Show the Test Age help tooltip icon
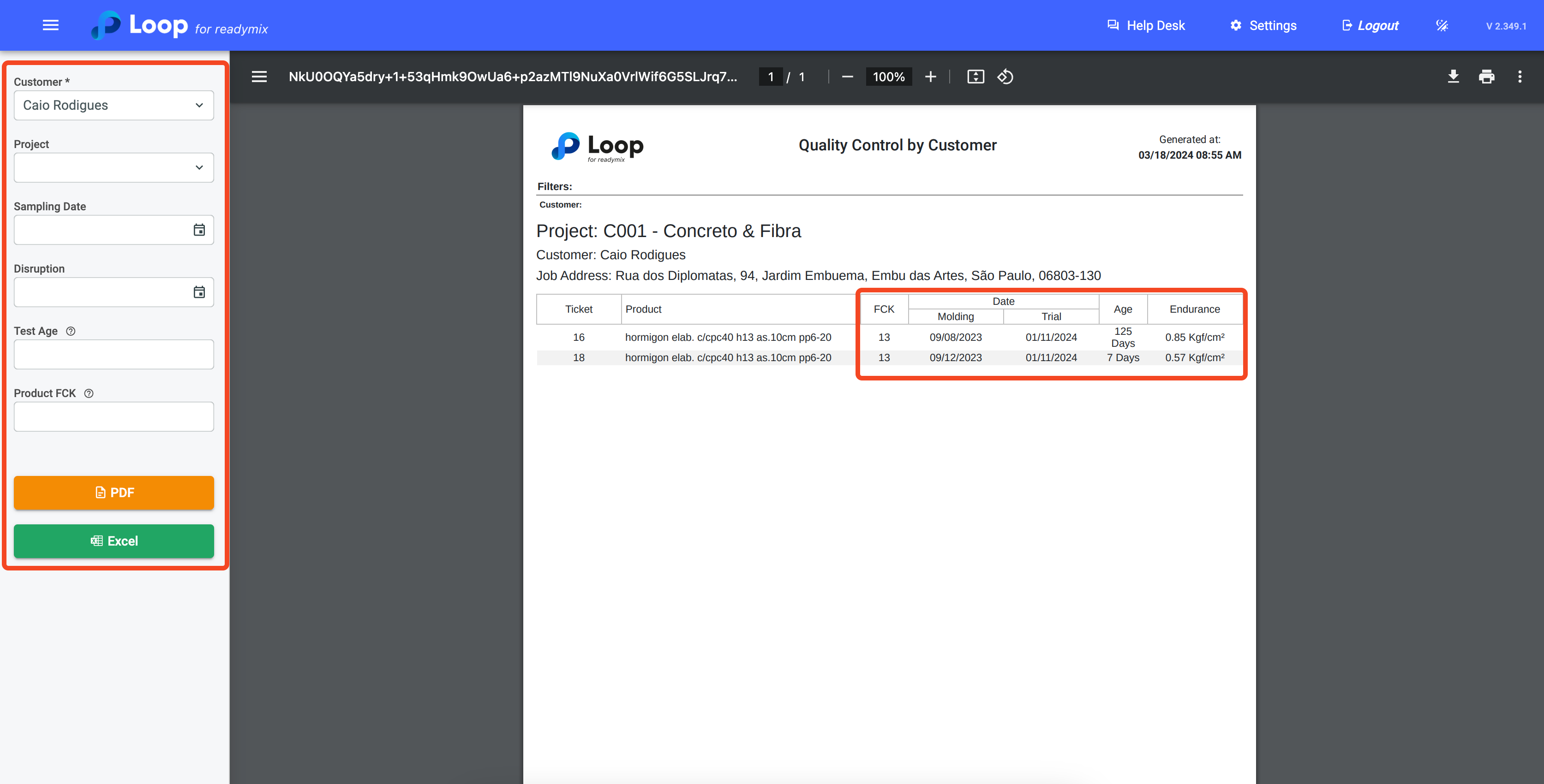This screenshot has width=1544, height=784. [x=71, y=331]
